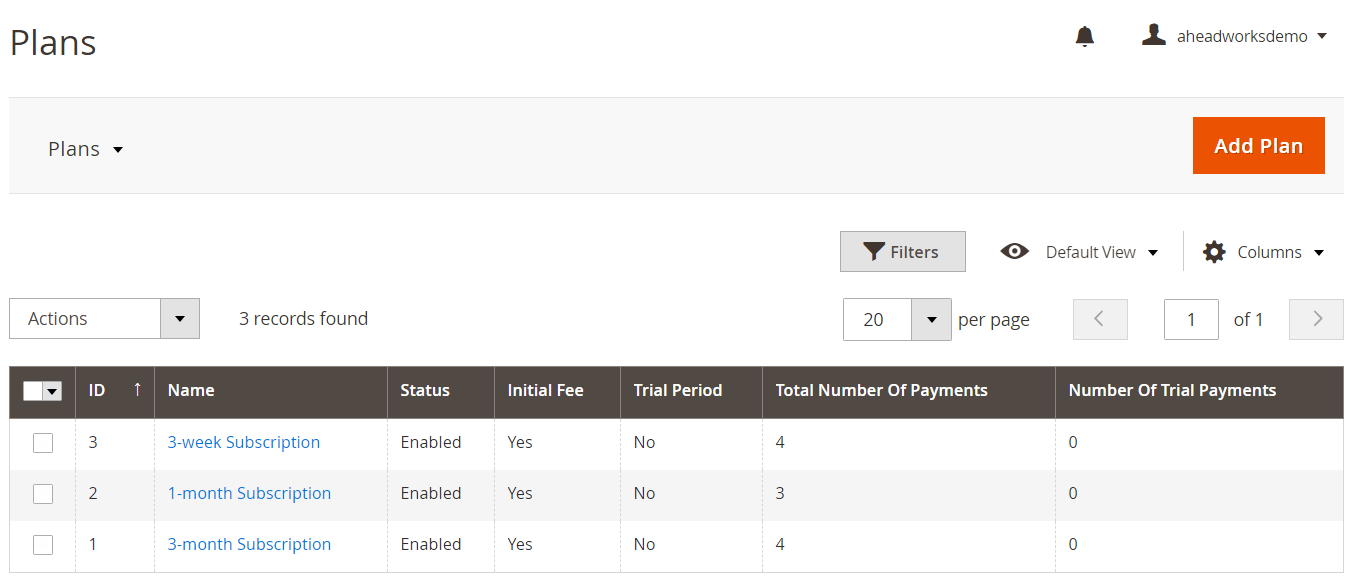Open the select-all checkbox dropdown arrow
The image size is (1353, 584).
click(x=52, y=392)
